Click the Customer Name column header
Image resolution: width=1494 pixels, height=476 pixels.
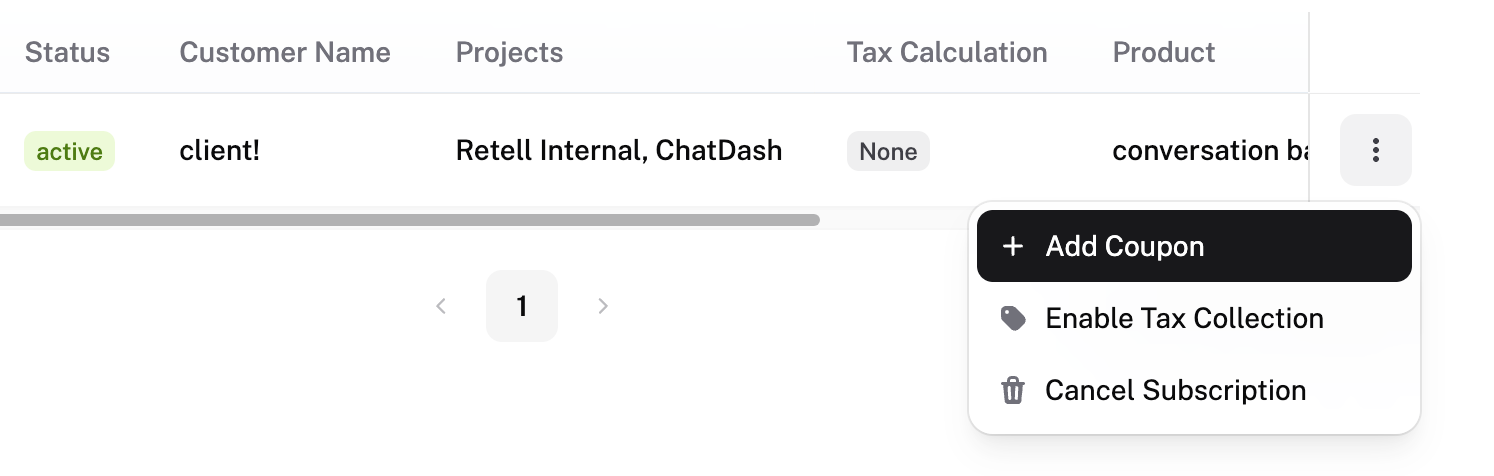285,52
